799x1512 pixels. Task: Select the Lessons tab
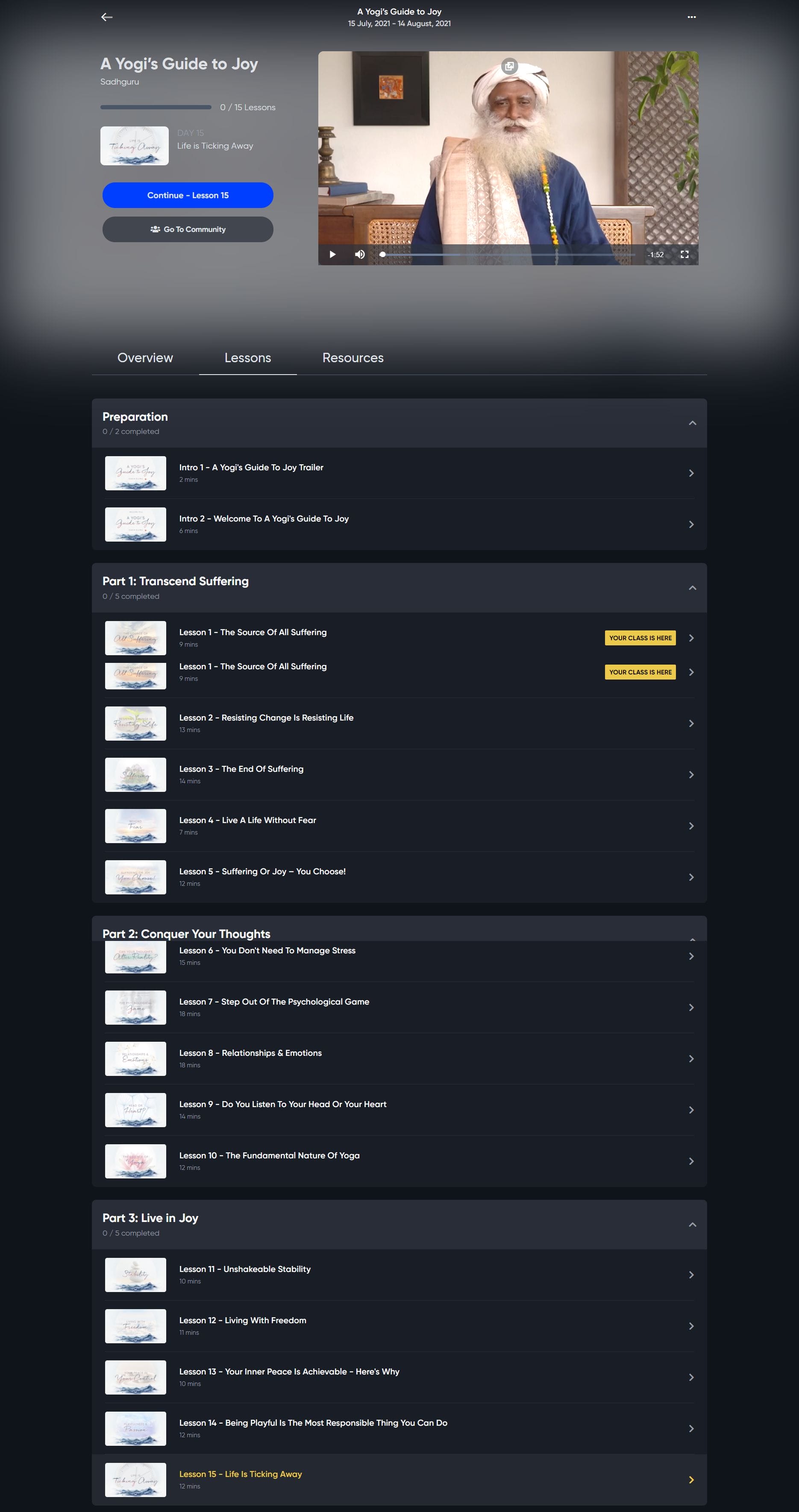tap(247, 357)
